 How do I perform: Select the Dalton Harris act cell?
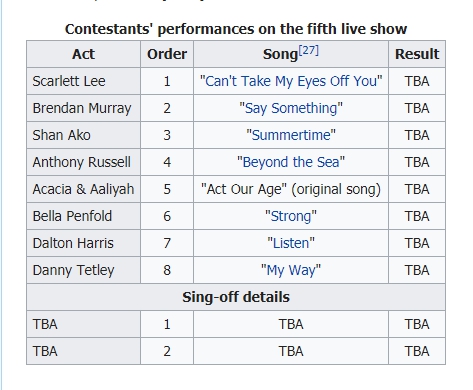[84, 243]
